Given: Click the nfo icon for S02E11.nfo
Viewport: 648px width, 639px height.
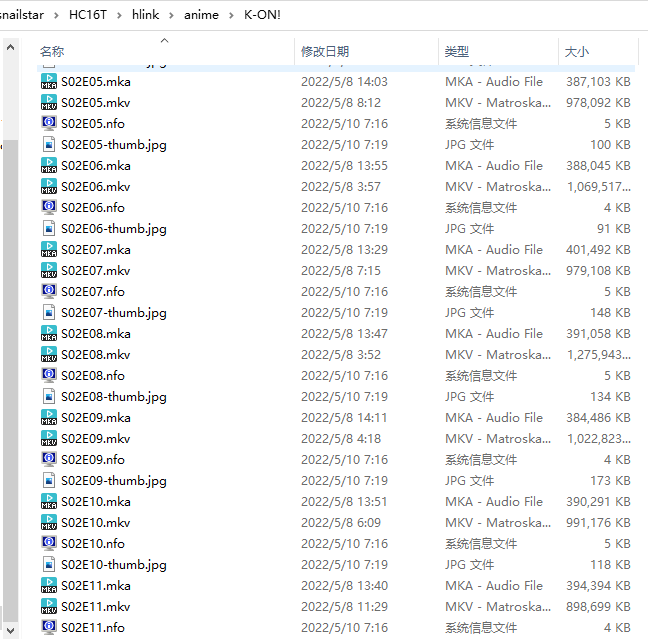Looking at the screenshot, I should 49,627.
